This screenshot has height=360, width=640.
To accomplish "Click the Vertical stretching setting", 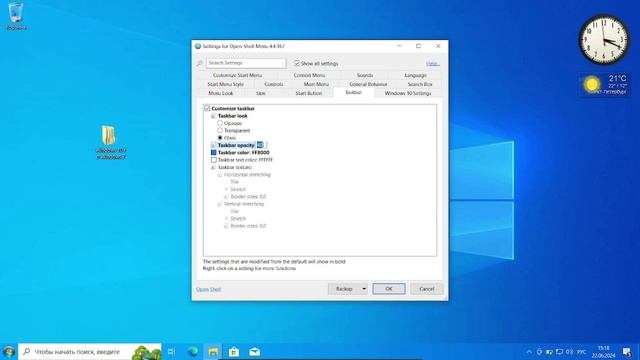I will [x=244, y=204].
